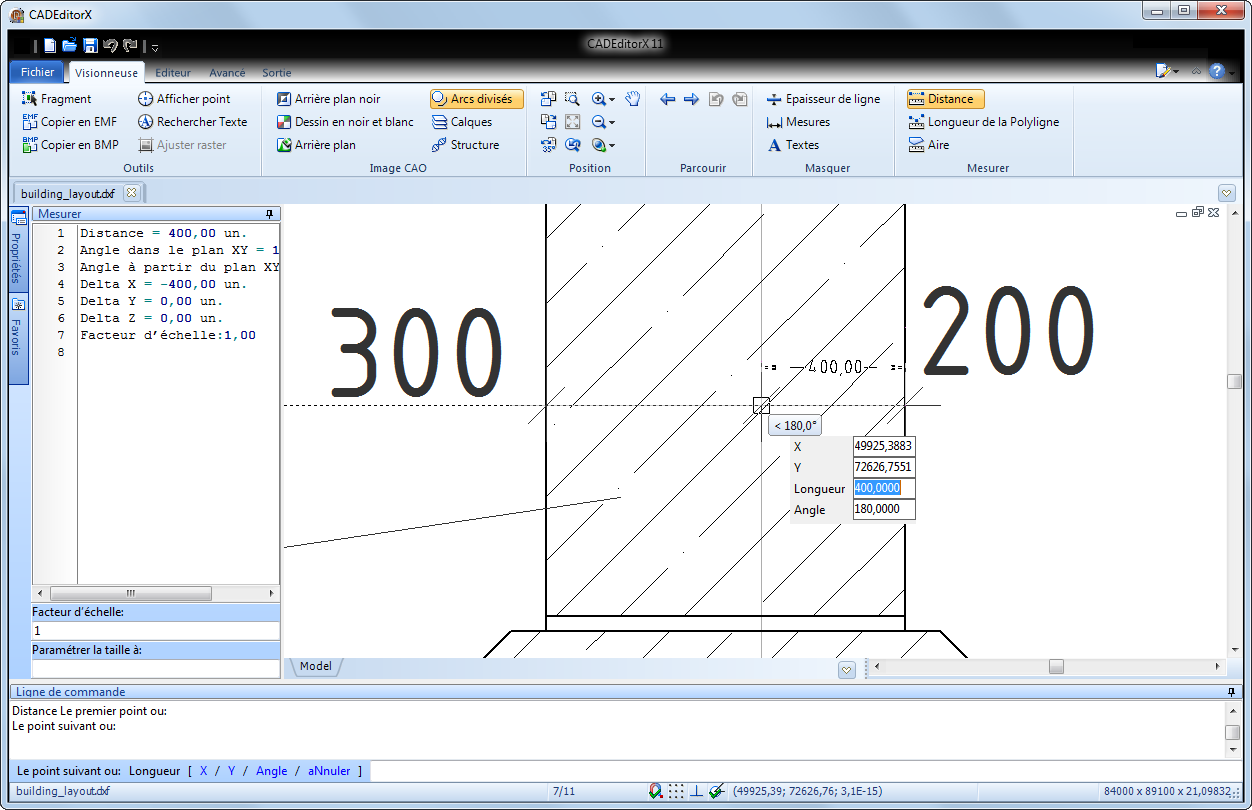Select the pan hand tool
The image size is (1252, 810).
point(632,98)
